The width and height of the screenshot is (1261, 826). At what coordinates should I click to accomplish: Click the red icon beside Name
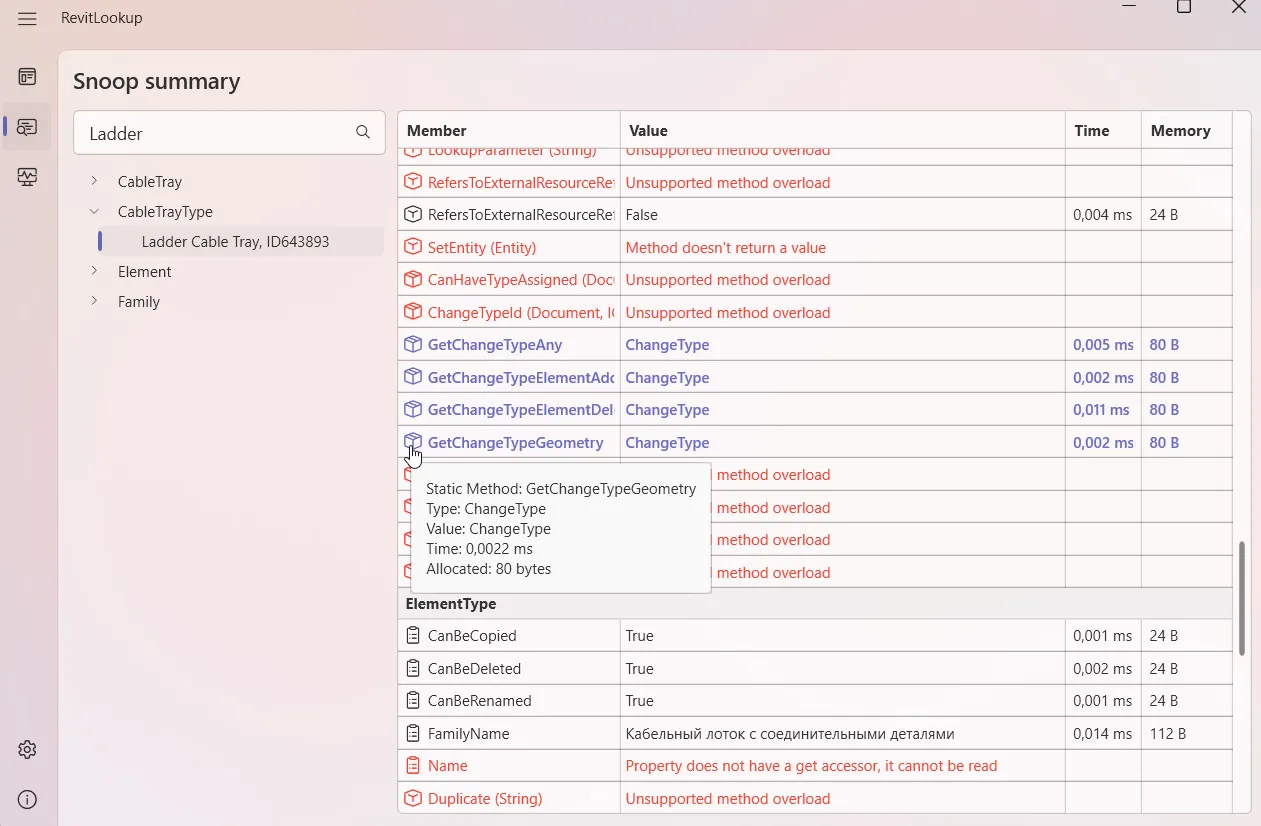412,766
